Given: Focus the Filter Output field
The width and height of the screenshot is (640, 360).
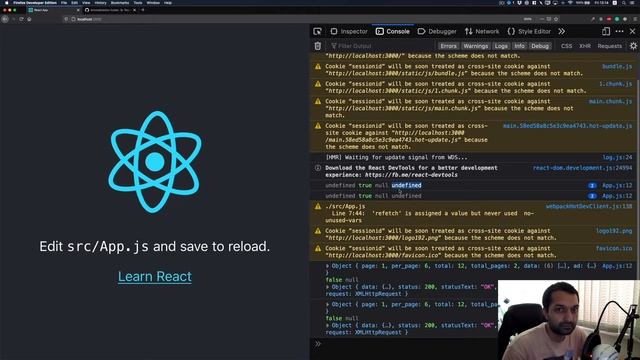Looking at the screenshot, I should (382, 46).
